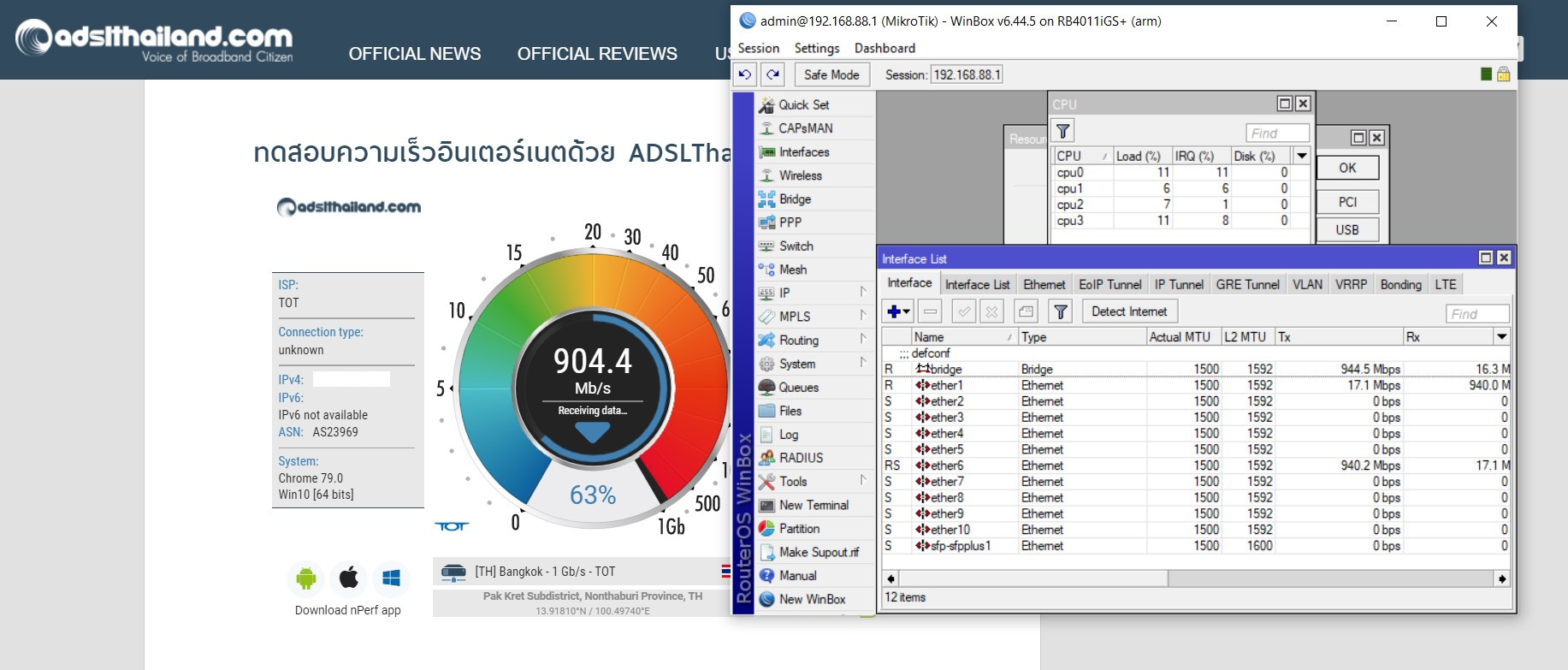
Task: Open Interface List columns dropdown arrow
Action: [1501, 337]
